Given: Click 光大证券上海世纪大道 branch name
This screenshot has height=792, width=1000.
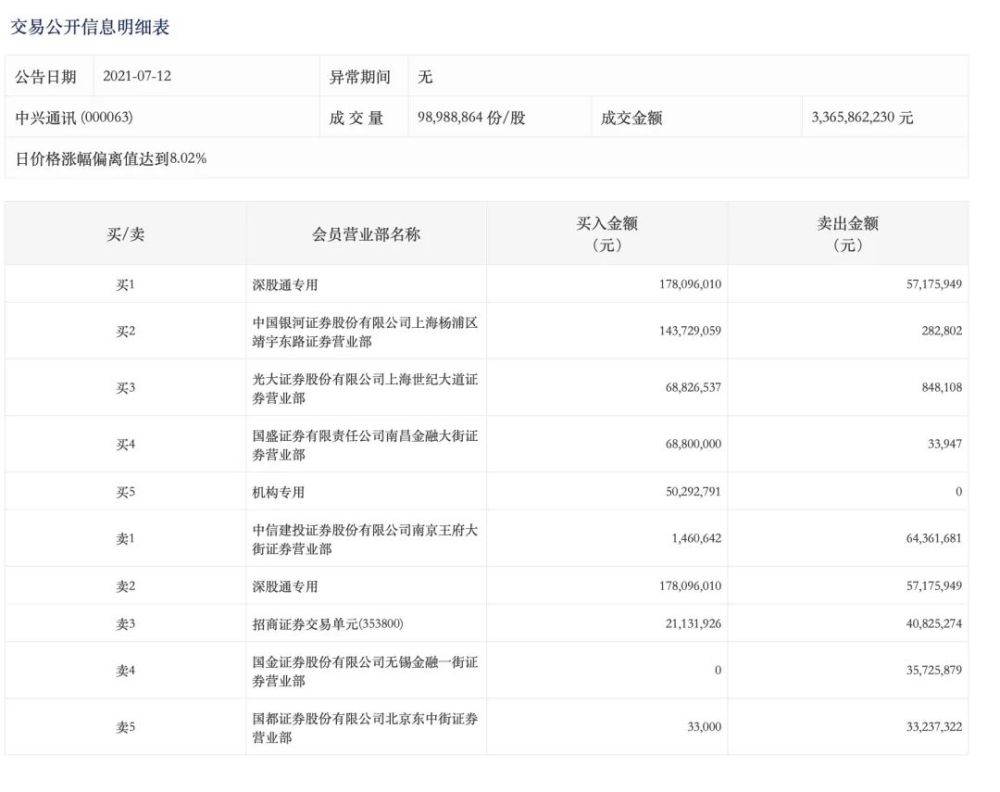Looking at the screenshot, I should (x=365, y=388).
